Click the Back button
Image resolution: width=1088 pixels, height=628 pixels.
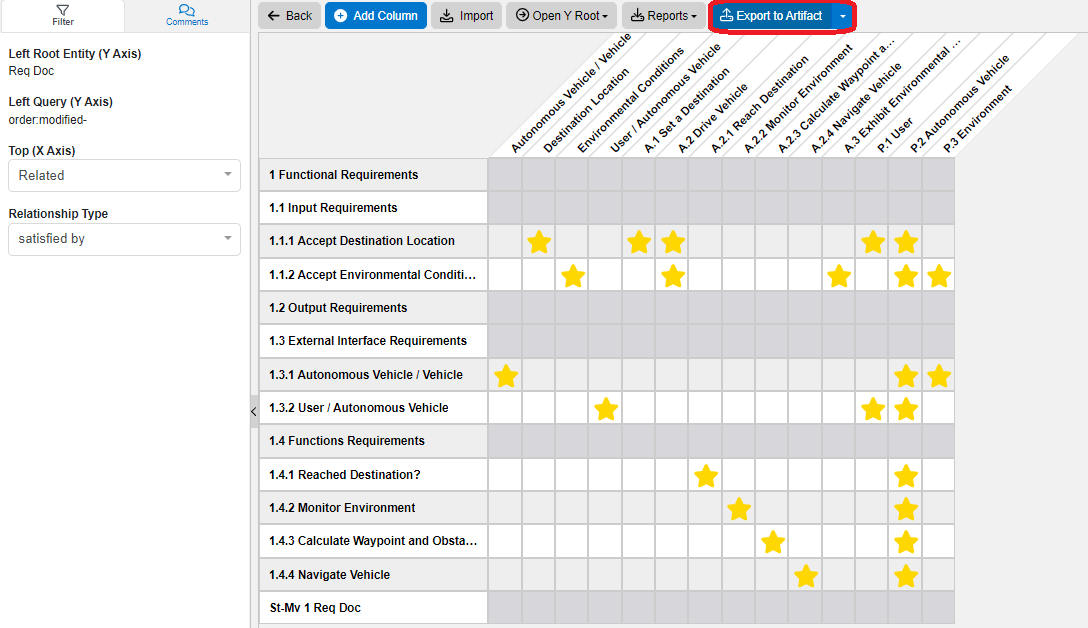tap(289, 16)
